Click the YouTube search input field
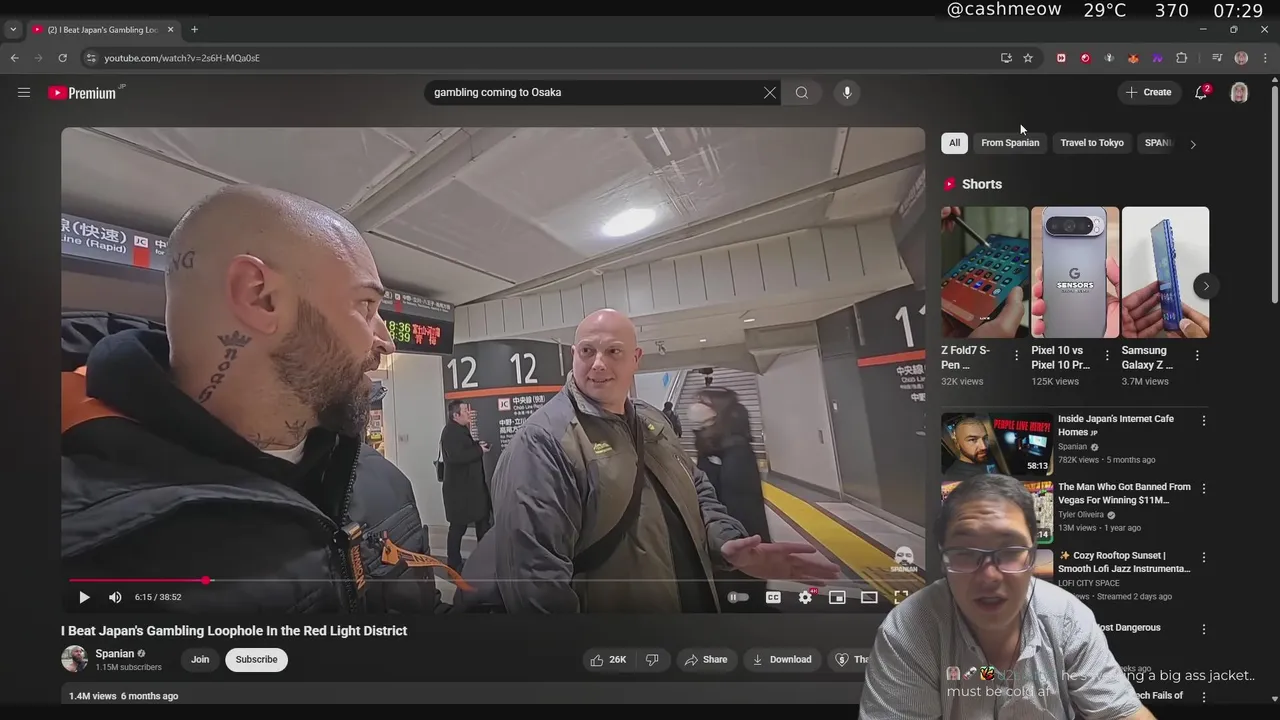This screenshot has height=720, width=1280. [596, 92]
